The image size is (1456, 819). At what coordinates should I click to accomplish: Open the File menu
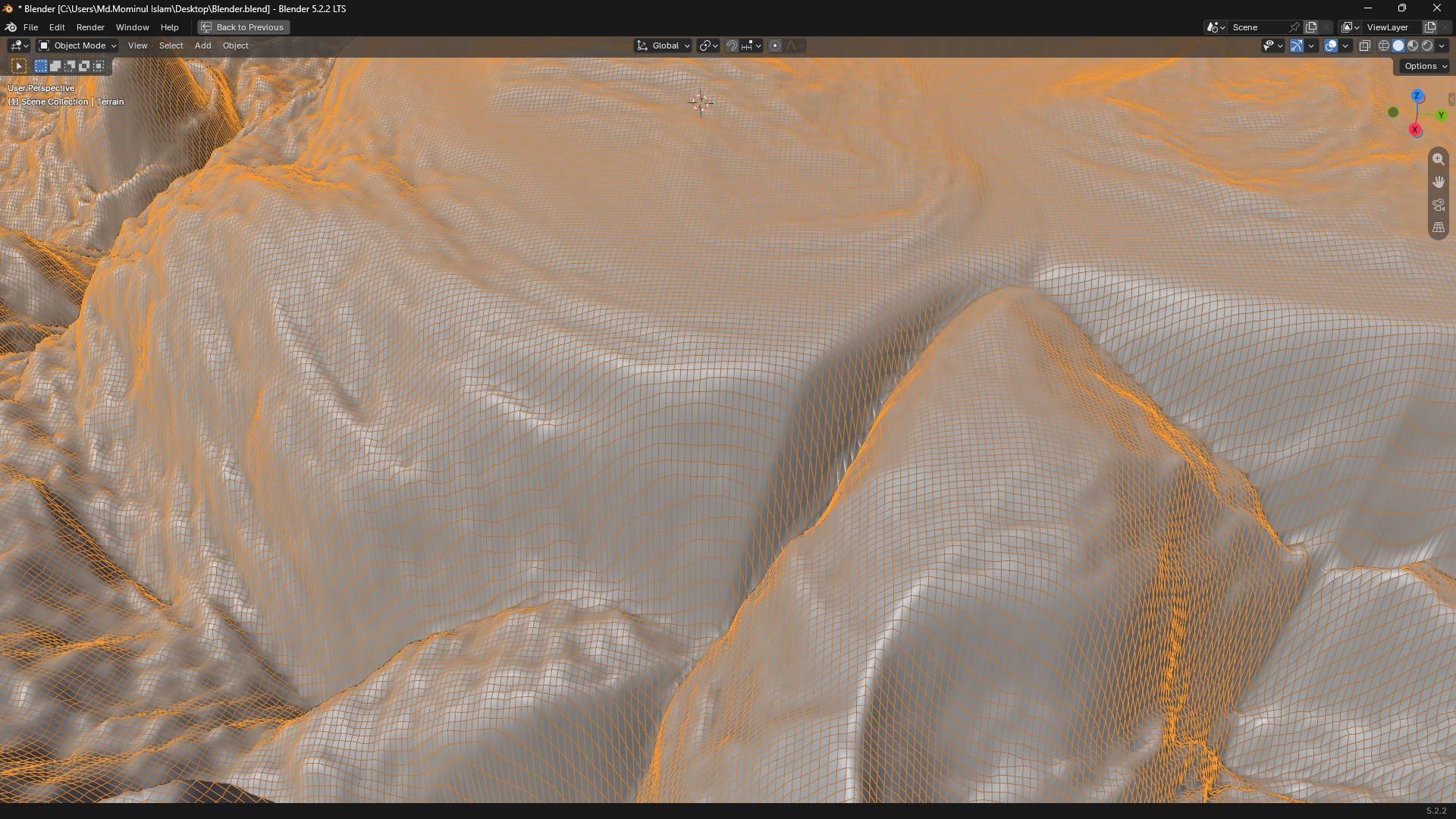[x=30, y=27]
